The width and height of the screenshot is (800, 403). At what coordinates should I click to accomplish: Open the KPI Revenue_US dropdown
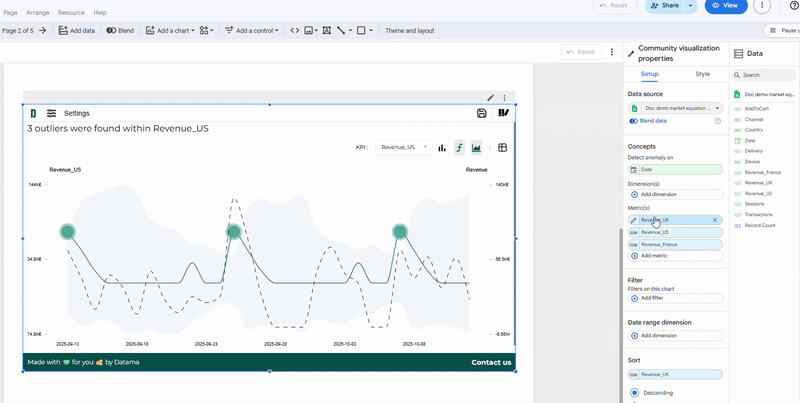click(x=404, y=148)
